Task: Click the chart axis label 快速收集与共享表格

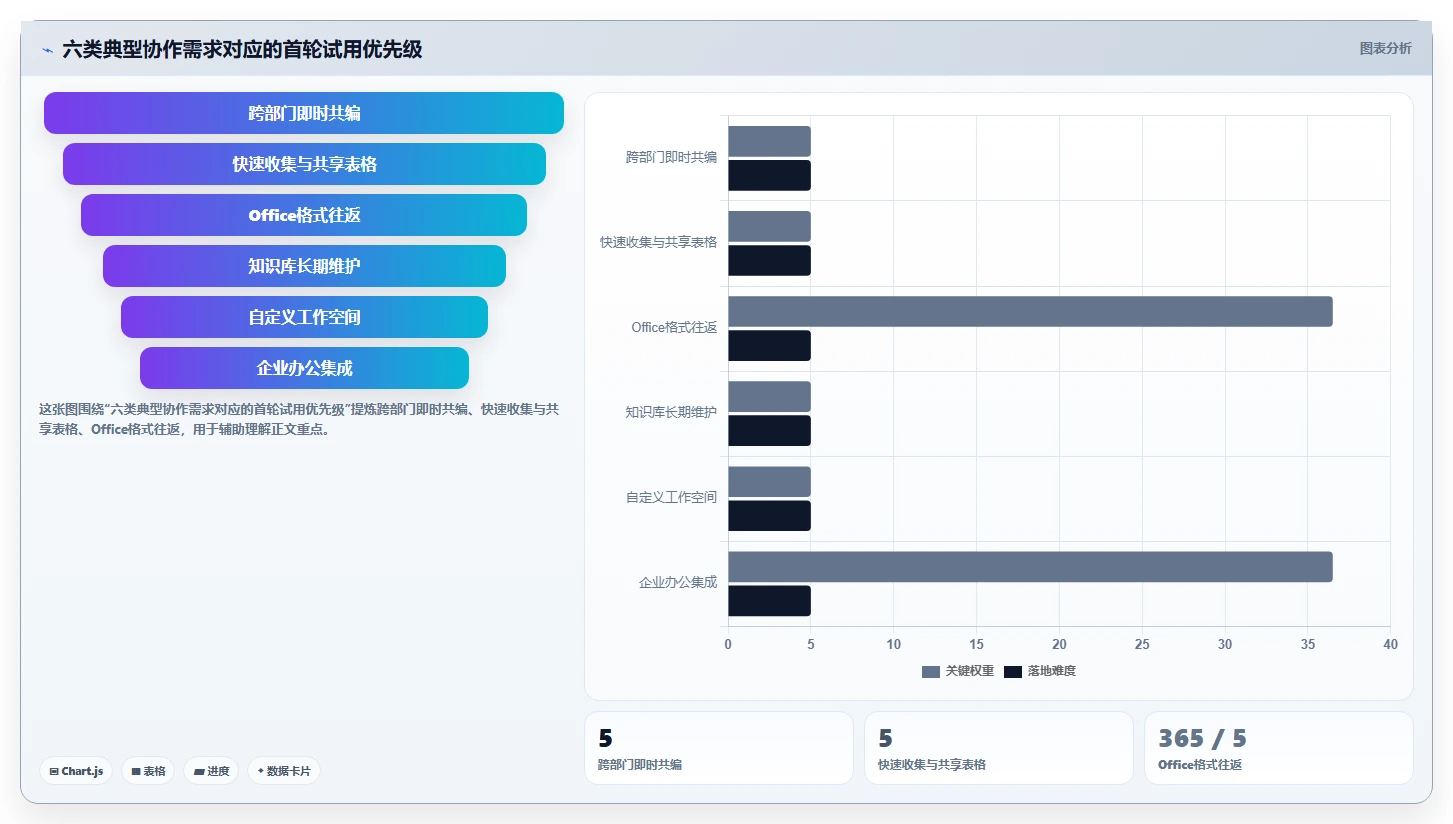Action: pos(658,242)
